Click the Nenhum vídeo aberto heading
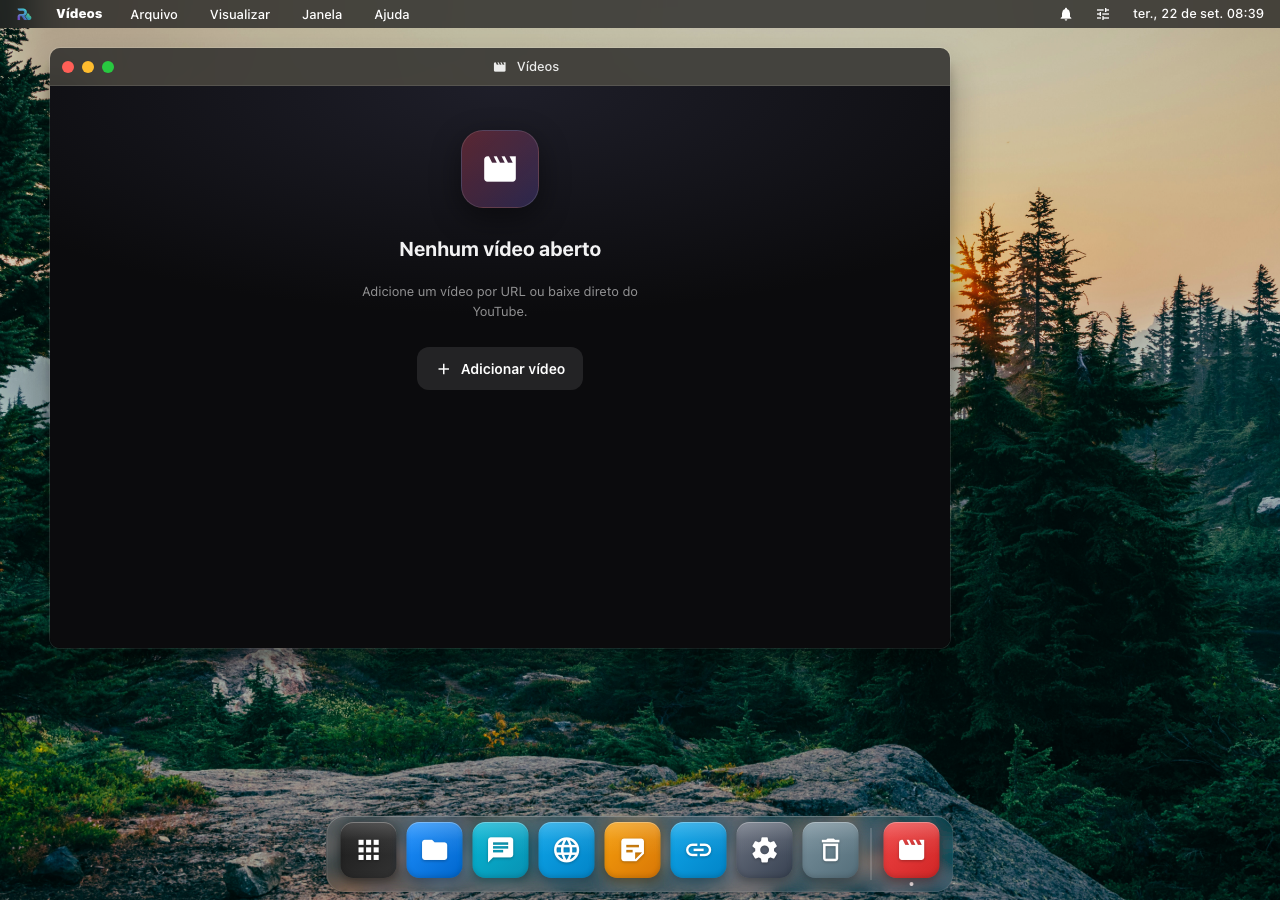The height and width of the screenshot is (900, 1280). tap(500, 249)
